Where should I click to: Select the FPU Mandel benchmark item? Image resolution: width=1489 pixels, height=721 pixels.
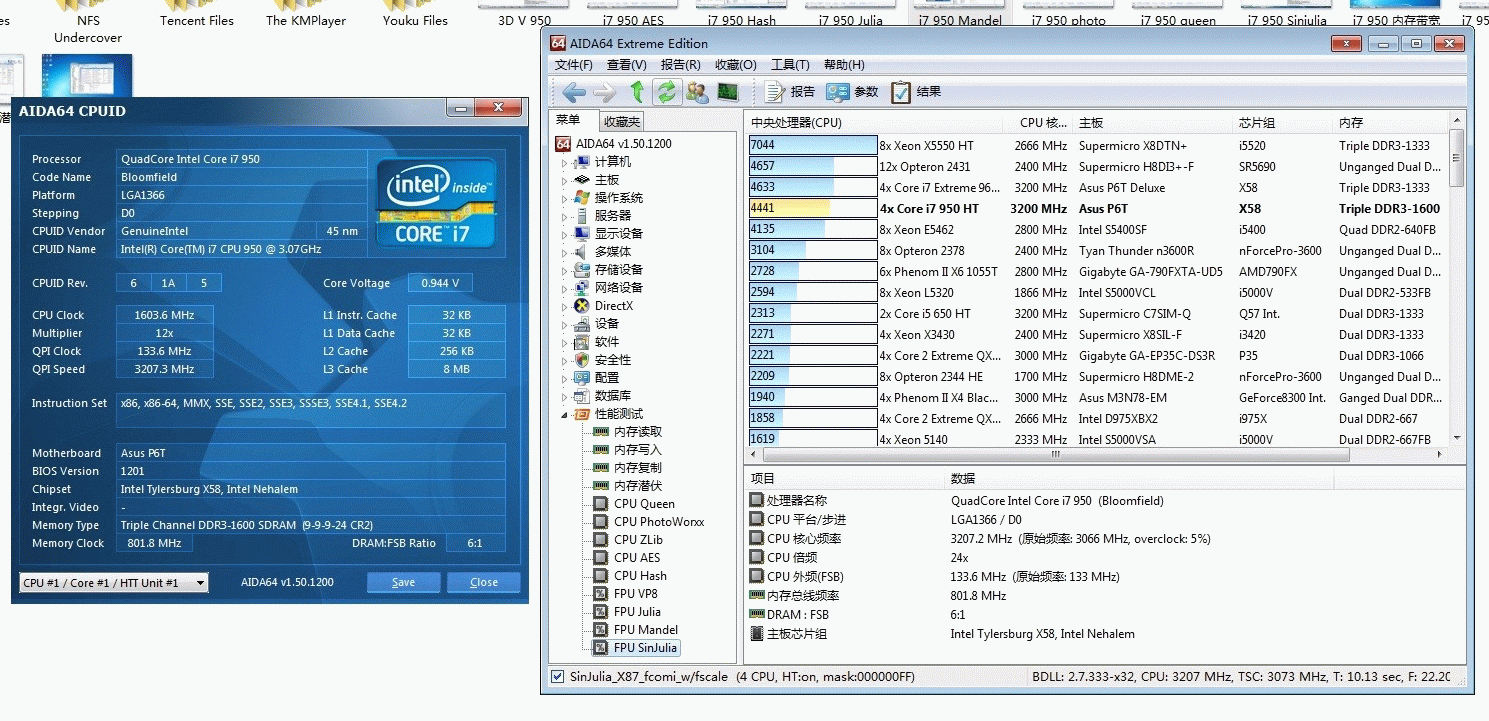pos(645,630)
